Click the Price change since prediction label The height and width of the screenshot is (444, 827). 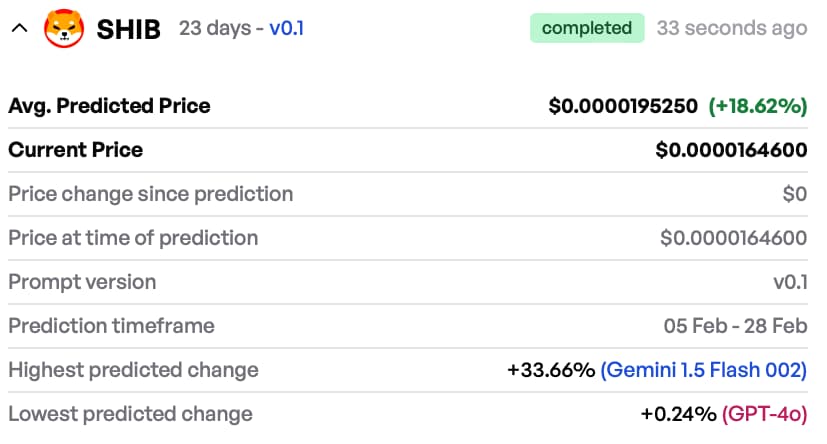[x=150, y=194]
